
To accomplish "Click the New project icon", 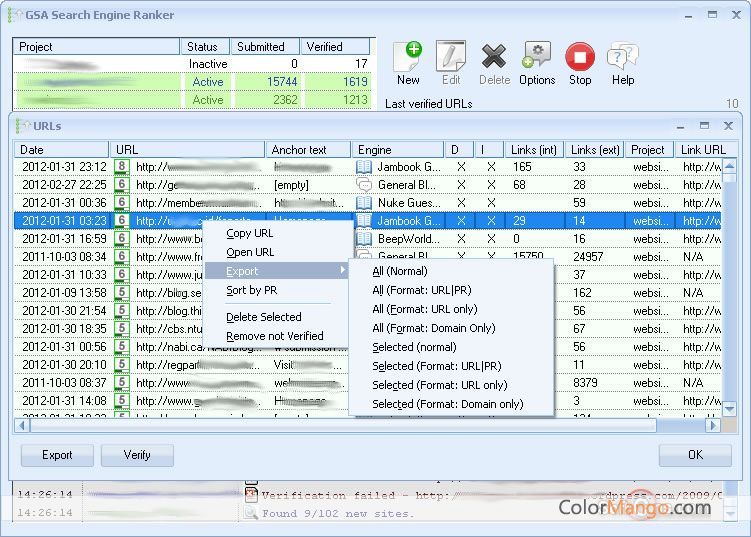I will [x=408, y=57].
